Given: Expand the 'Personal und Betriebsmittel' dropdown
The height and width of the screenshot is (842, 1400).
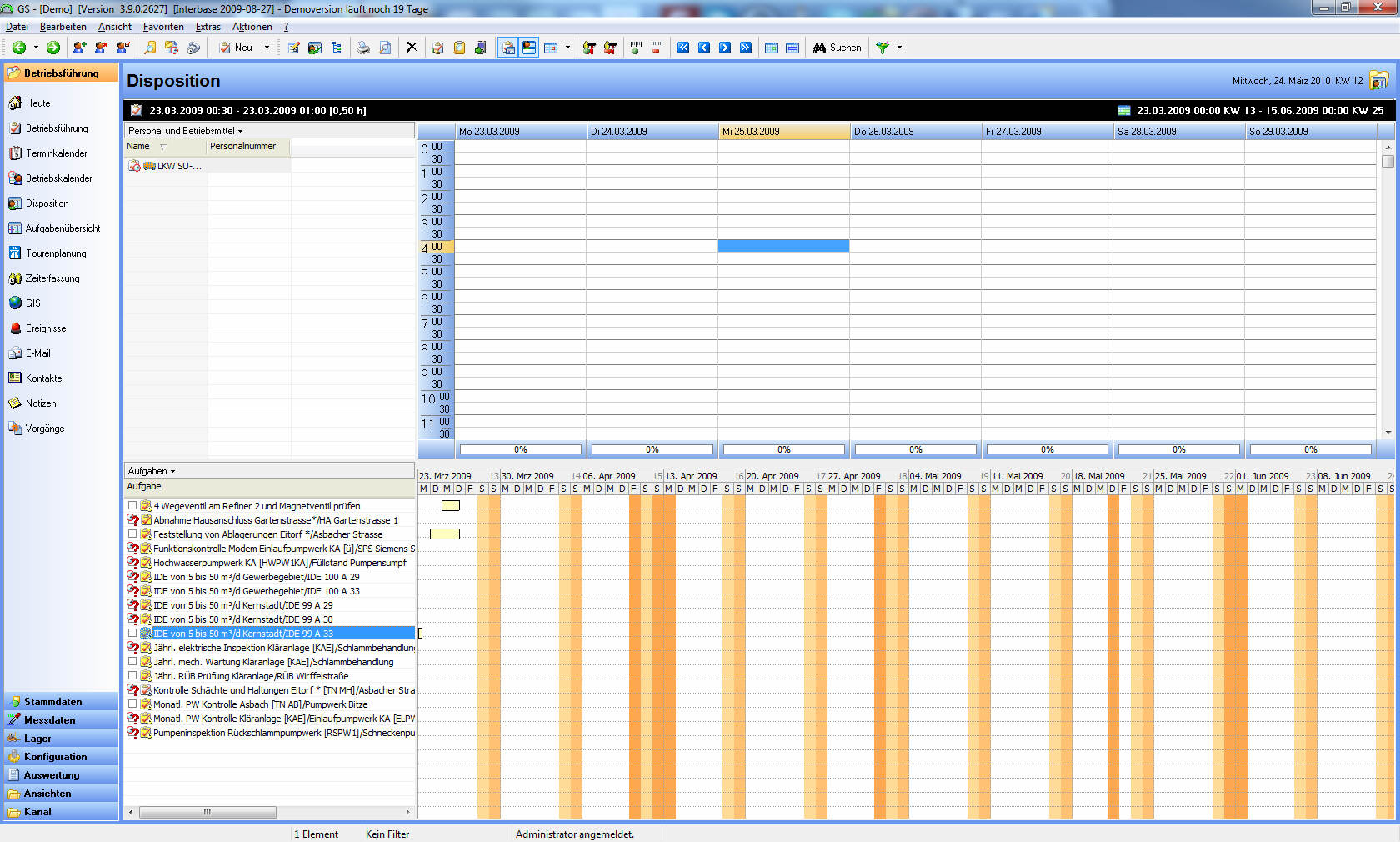Looking at the screenshot, I should (186, 131).
